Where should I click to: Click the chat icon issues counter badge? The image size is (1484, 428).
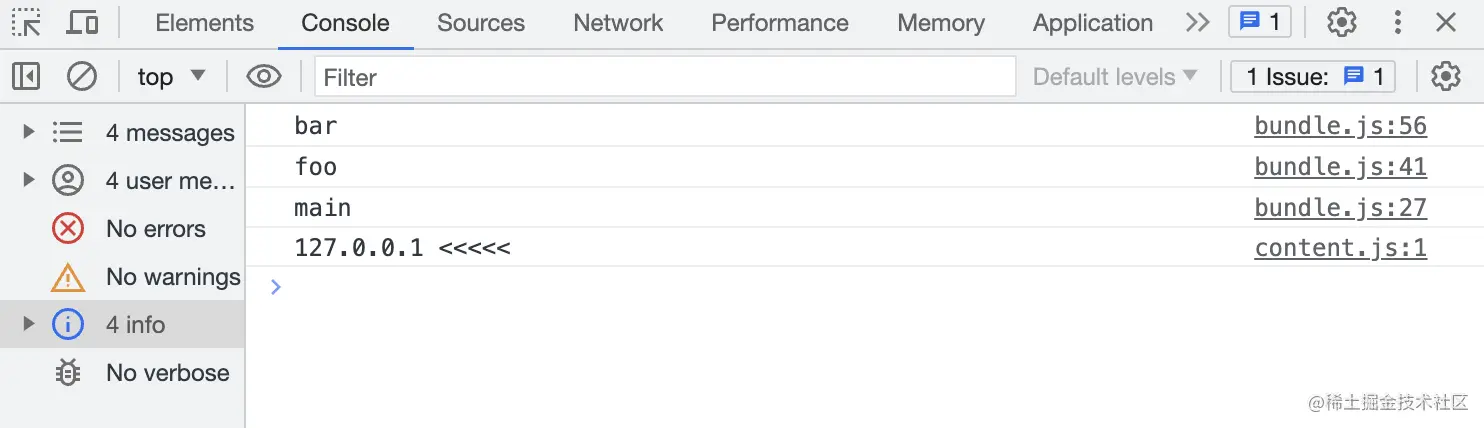(1259, 22)
